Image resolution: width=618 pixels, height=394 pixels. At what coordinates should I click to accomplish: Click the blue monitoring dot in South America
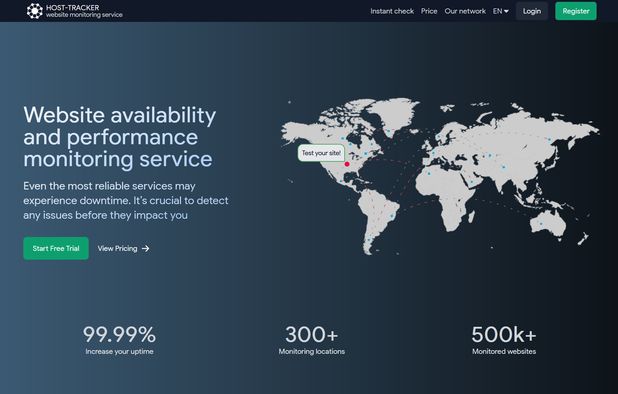(x=391, y=216)
